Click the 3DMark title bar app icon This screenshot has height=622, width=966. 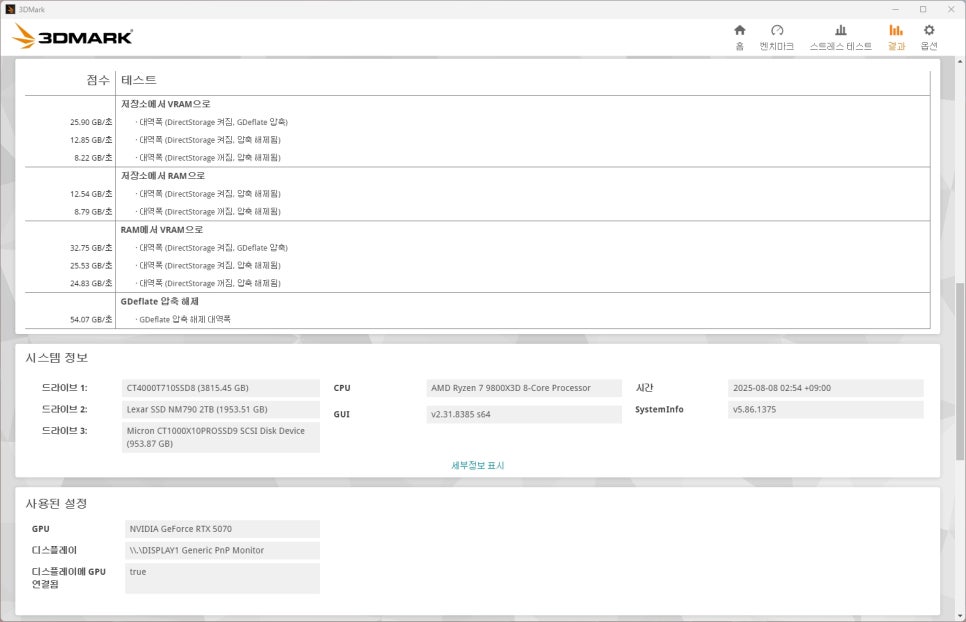pyautogui.click(x=10, y=9)
